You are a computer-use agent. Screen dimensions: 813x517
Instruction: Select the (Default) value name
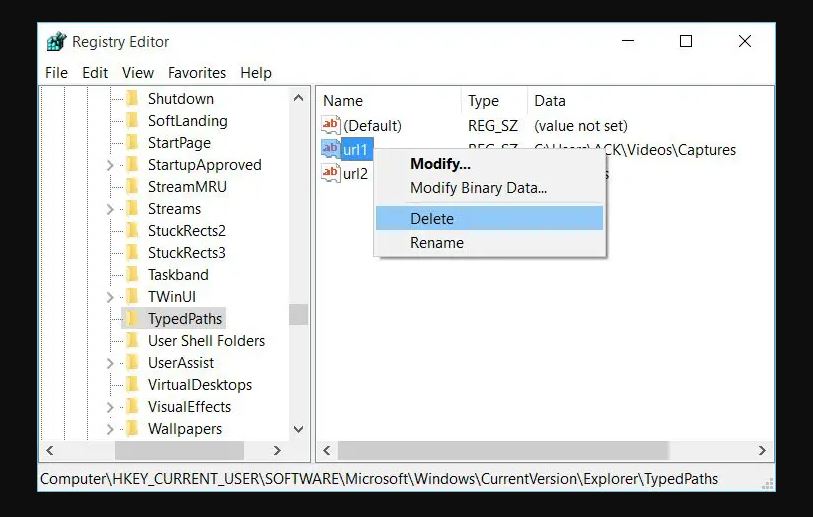(x=372, y=125)
